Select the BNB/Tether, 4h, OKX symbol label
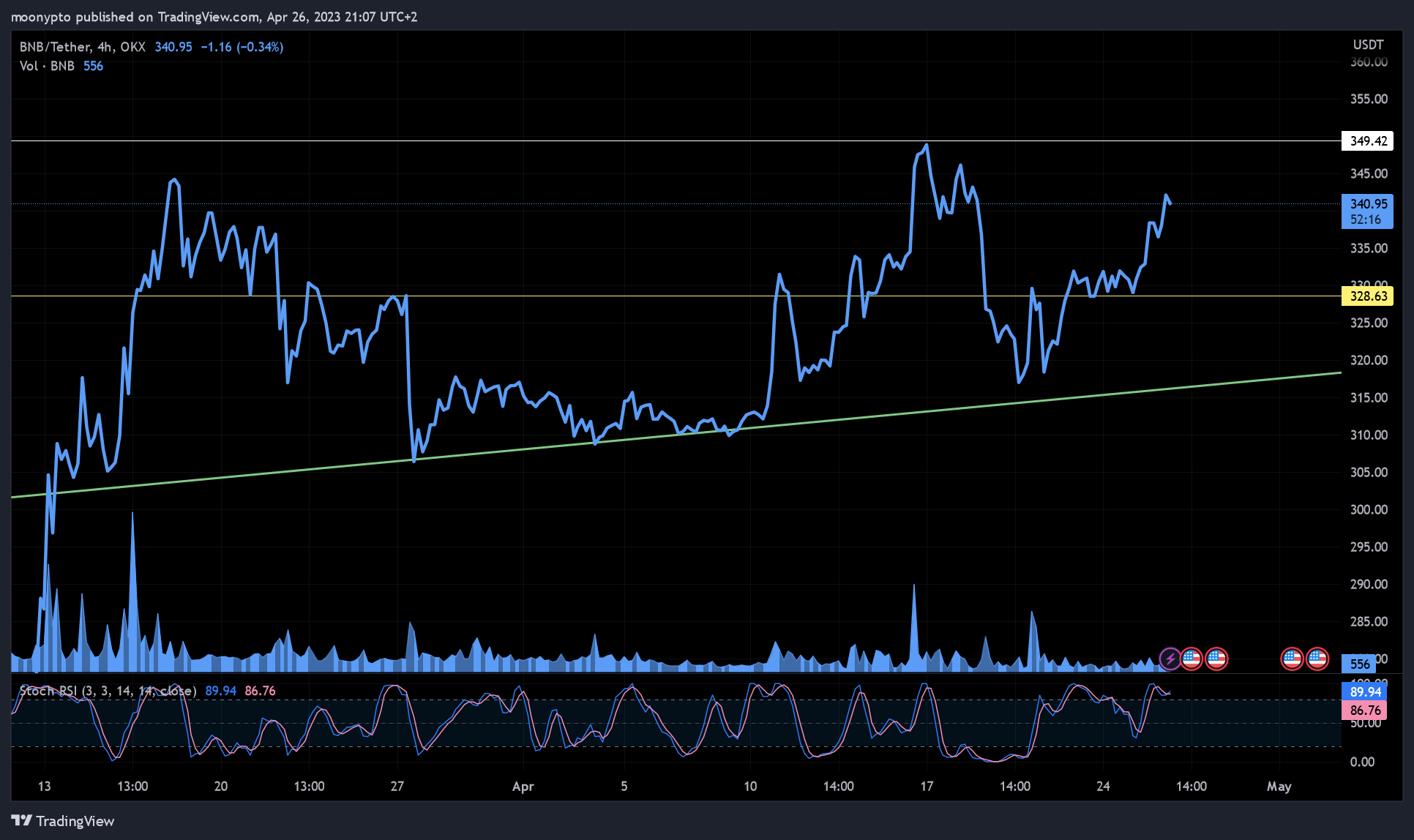 (x=83, y=47)
